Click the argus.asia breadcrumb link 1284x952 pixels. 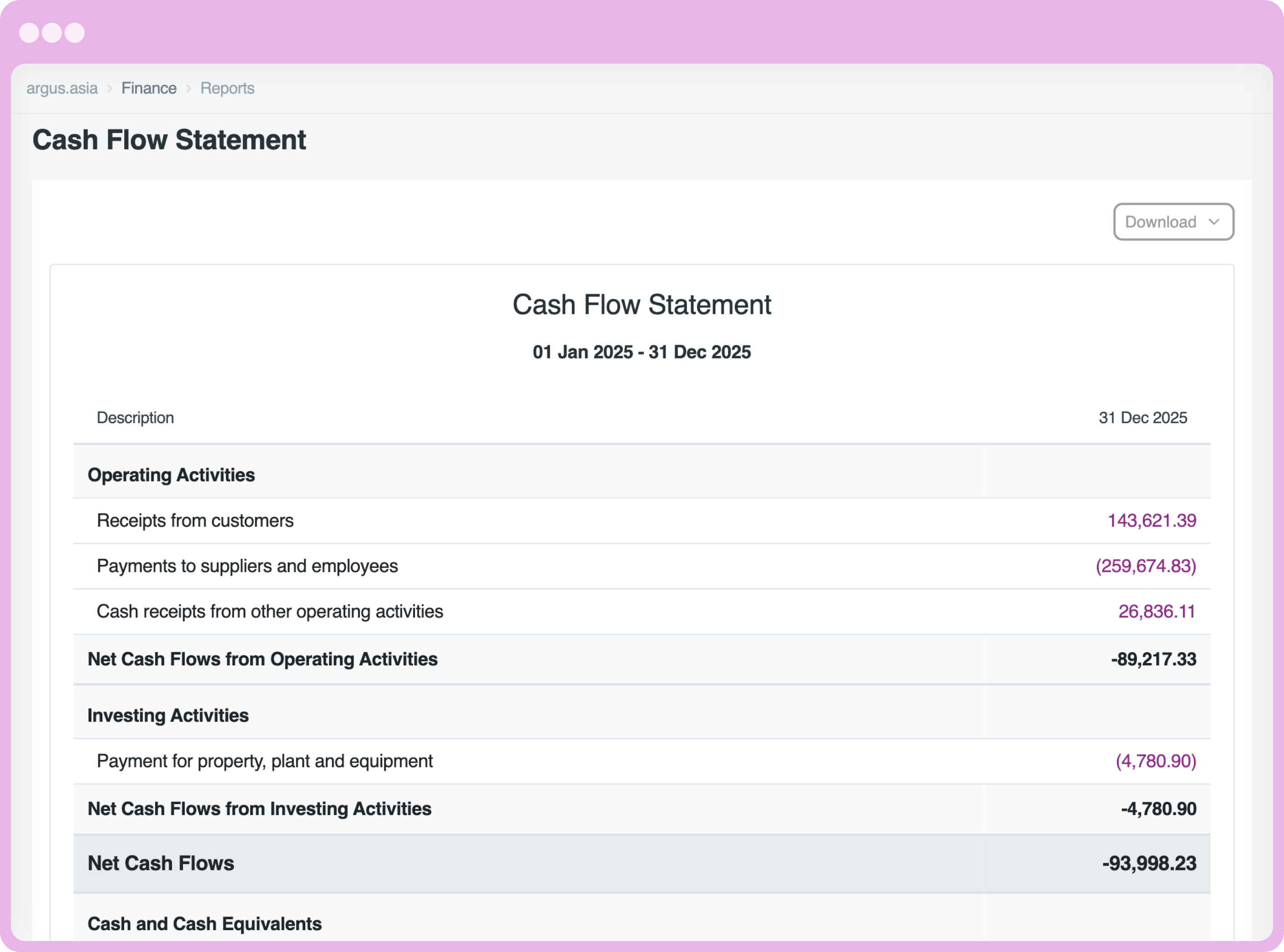61,87
